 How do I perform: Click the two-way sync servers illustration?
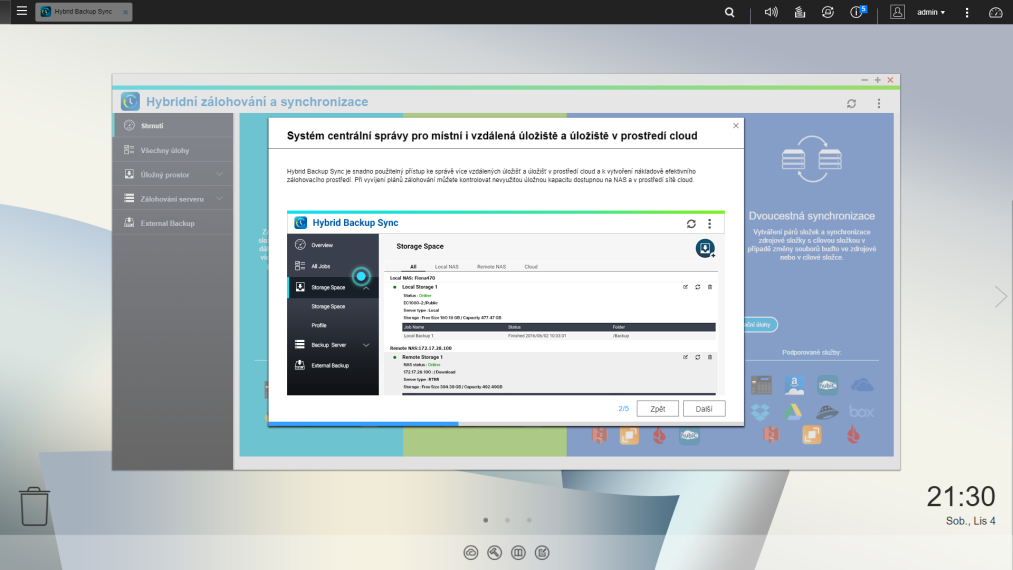coord(811,159)
